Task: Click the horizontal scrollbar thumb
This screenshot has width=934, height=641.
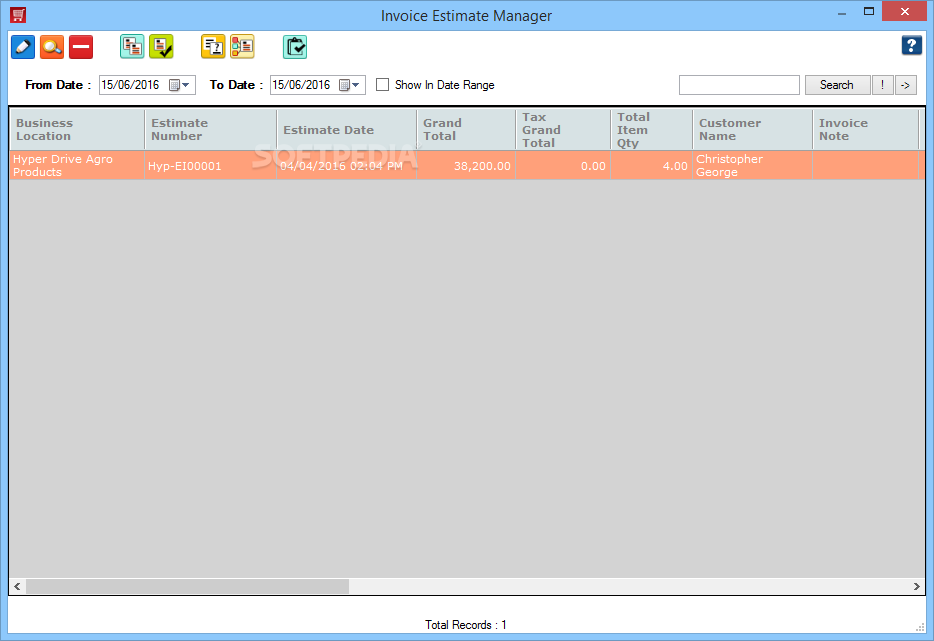Action: [x=188, y=586]
